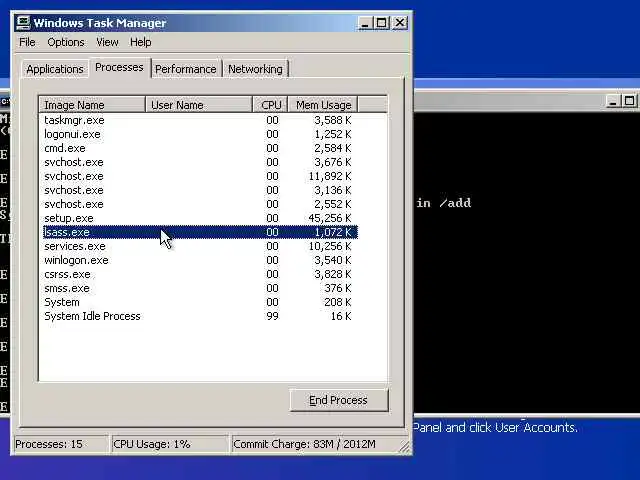Select the System process row
The image size is (640, 480).
coord(200,302)
